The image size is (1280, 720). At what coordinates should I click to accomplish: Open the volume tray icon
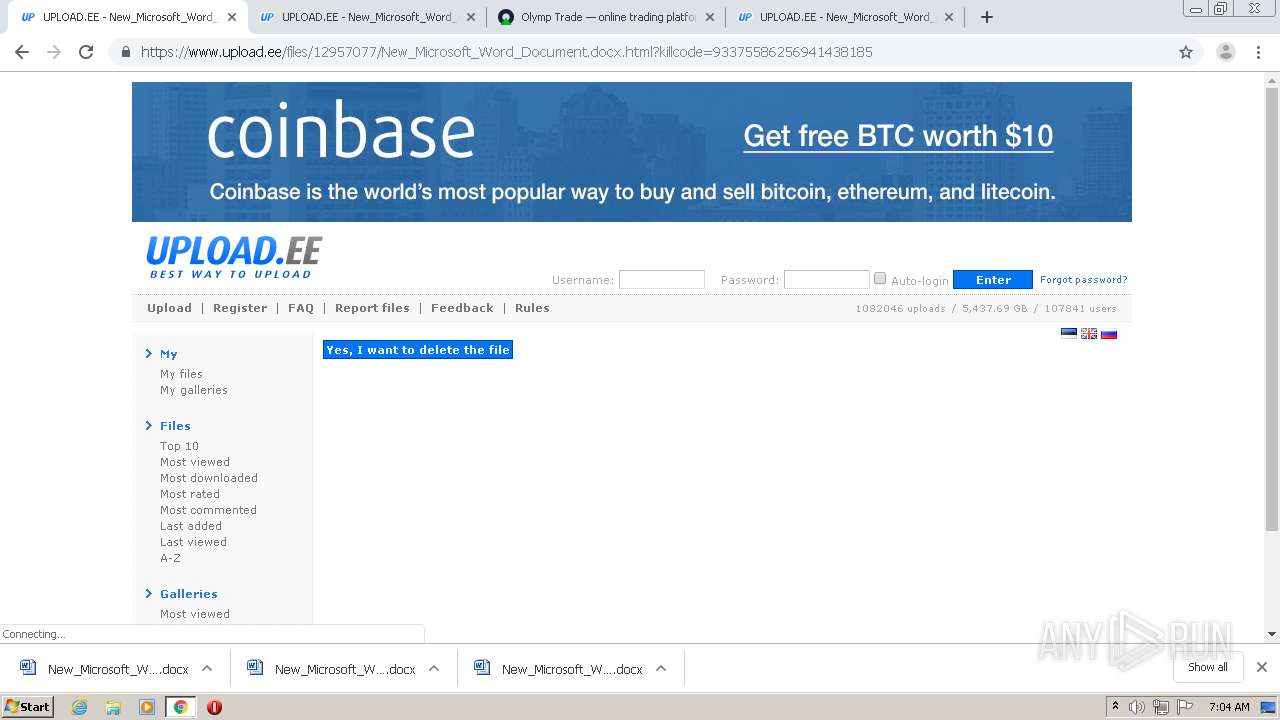click(1137, 707)
